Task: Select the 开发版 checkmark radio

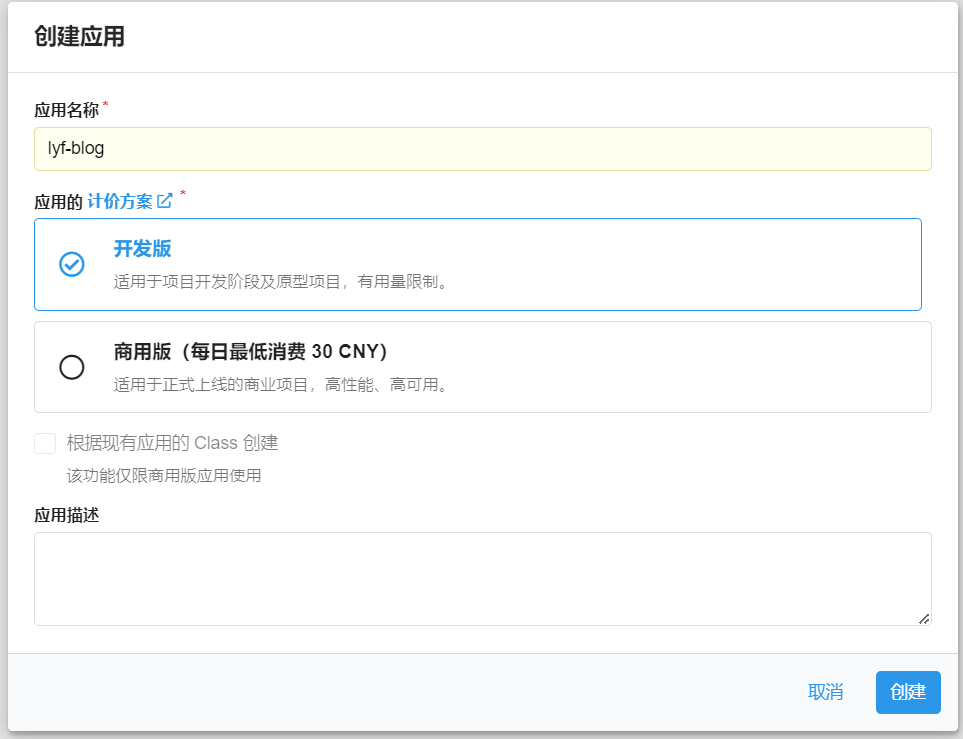Action: tap(72, 264)
